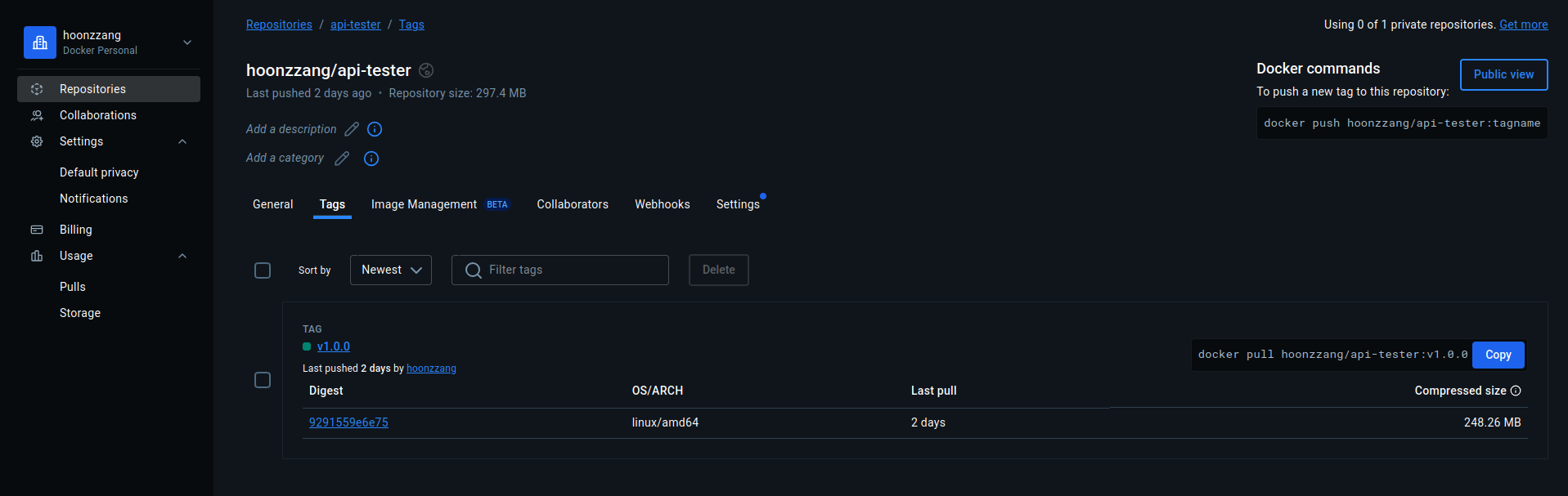Click the Collaborations sidebar icon

click(x=37, y=115)
